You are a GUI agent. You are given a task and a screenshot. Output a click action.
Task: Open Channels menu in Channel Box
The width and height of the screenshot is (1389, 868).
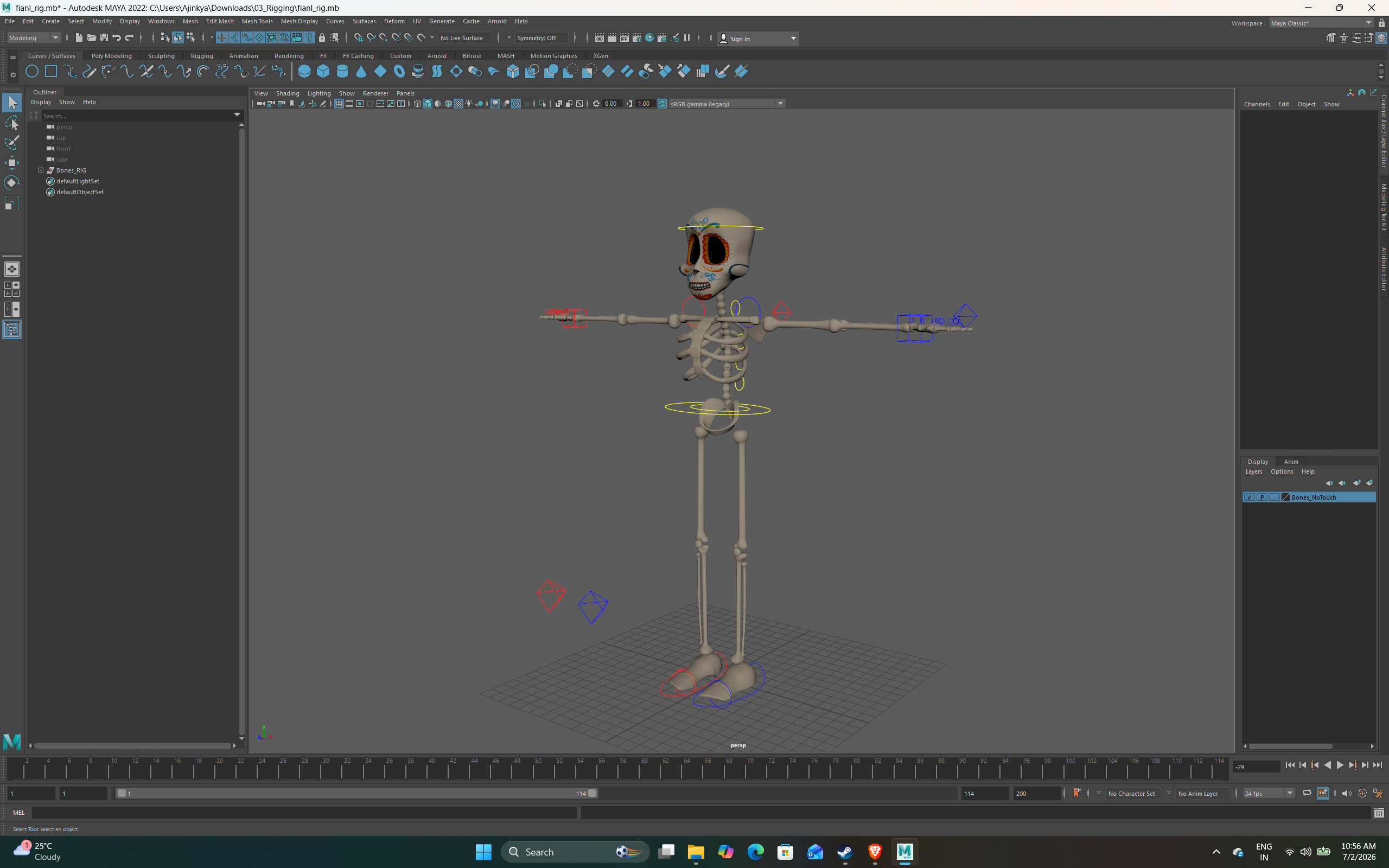1257,104
